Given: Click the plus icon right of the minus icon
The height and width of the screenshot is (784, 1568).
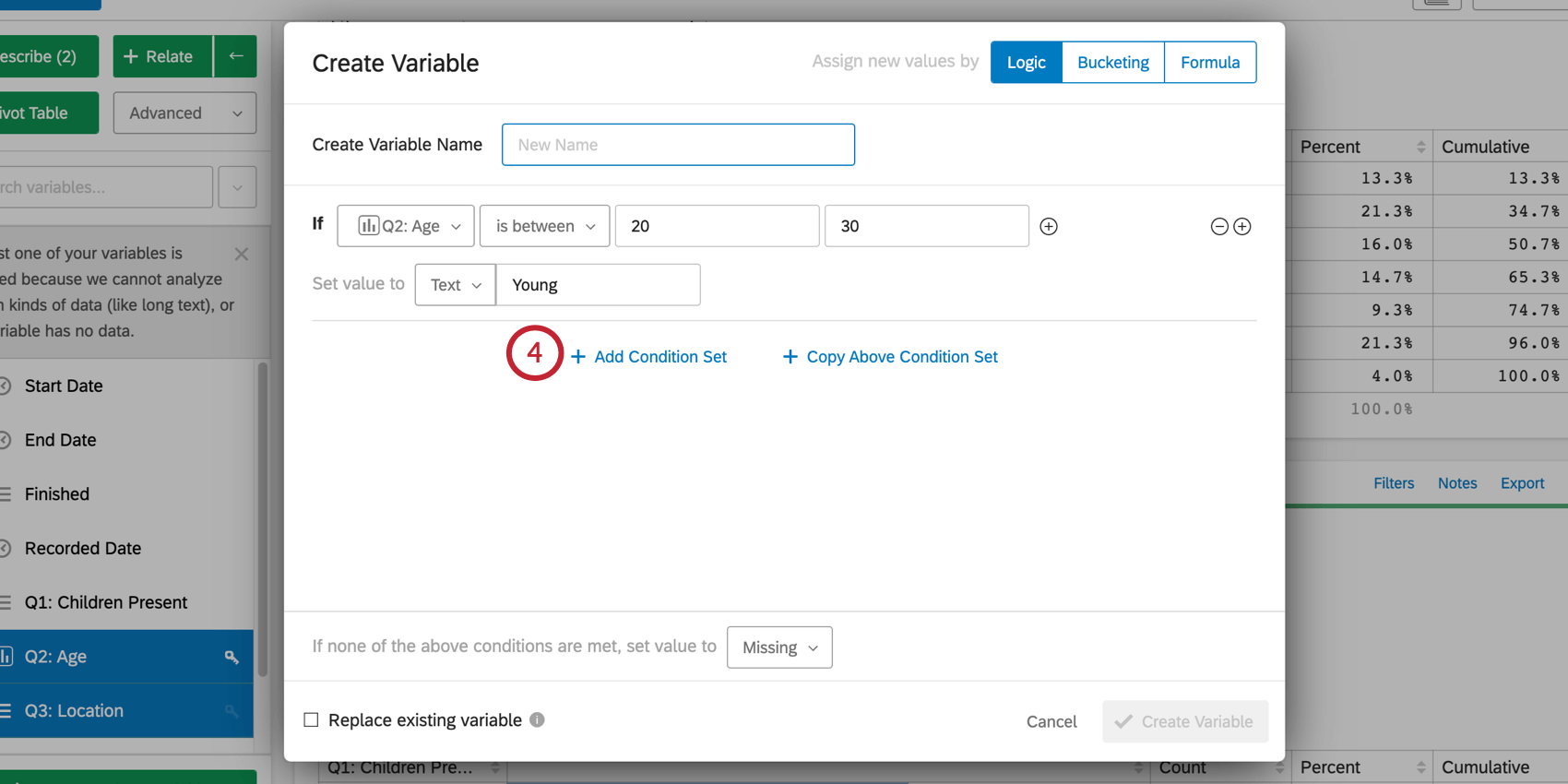Looking at the screenshot, I should (x=1242, y=227).
